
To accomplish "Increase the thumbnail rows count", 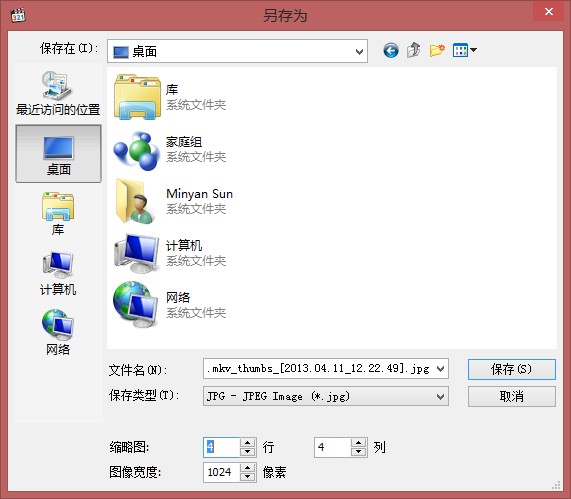I will click(x=248, y=443).
